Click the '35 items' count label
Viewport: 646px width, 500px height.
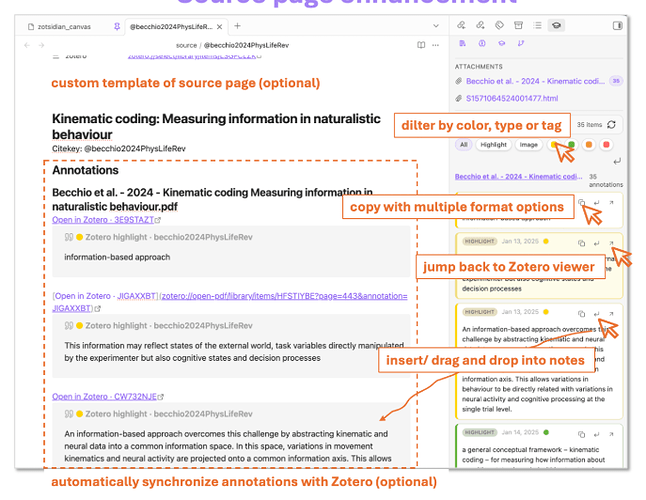[x=589, y=124]
